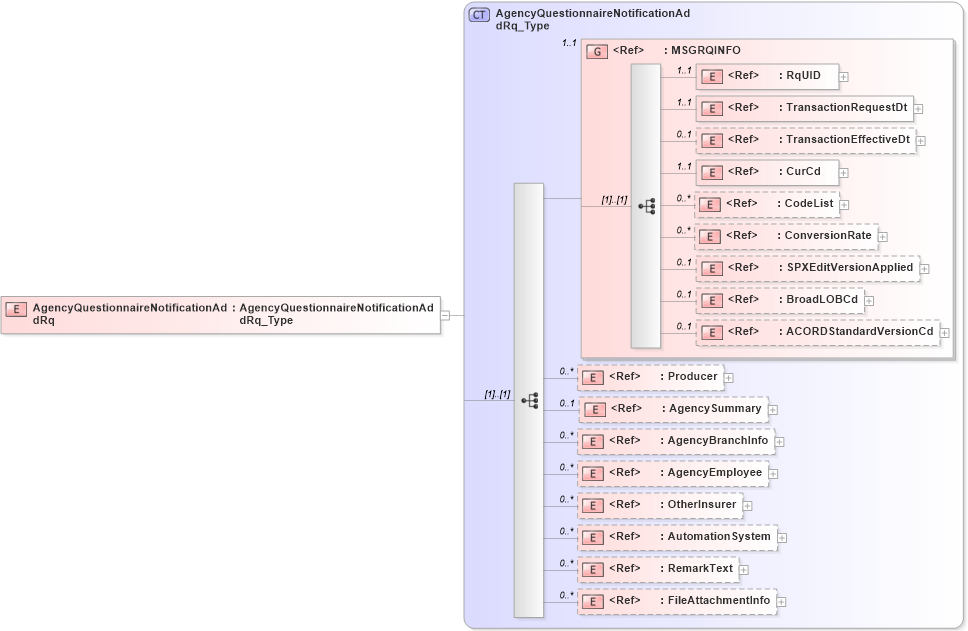The image size is (968, 631).
Task: Expand the ACORDStandardVersionCd element
Action: pyautogui.click(x=946, y=331)
